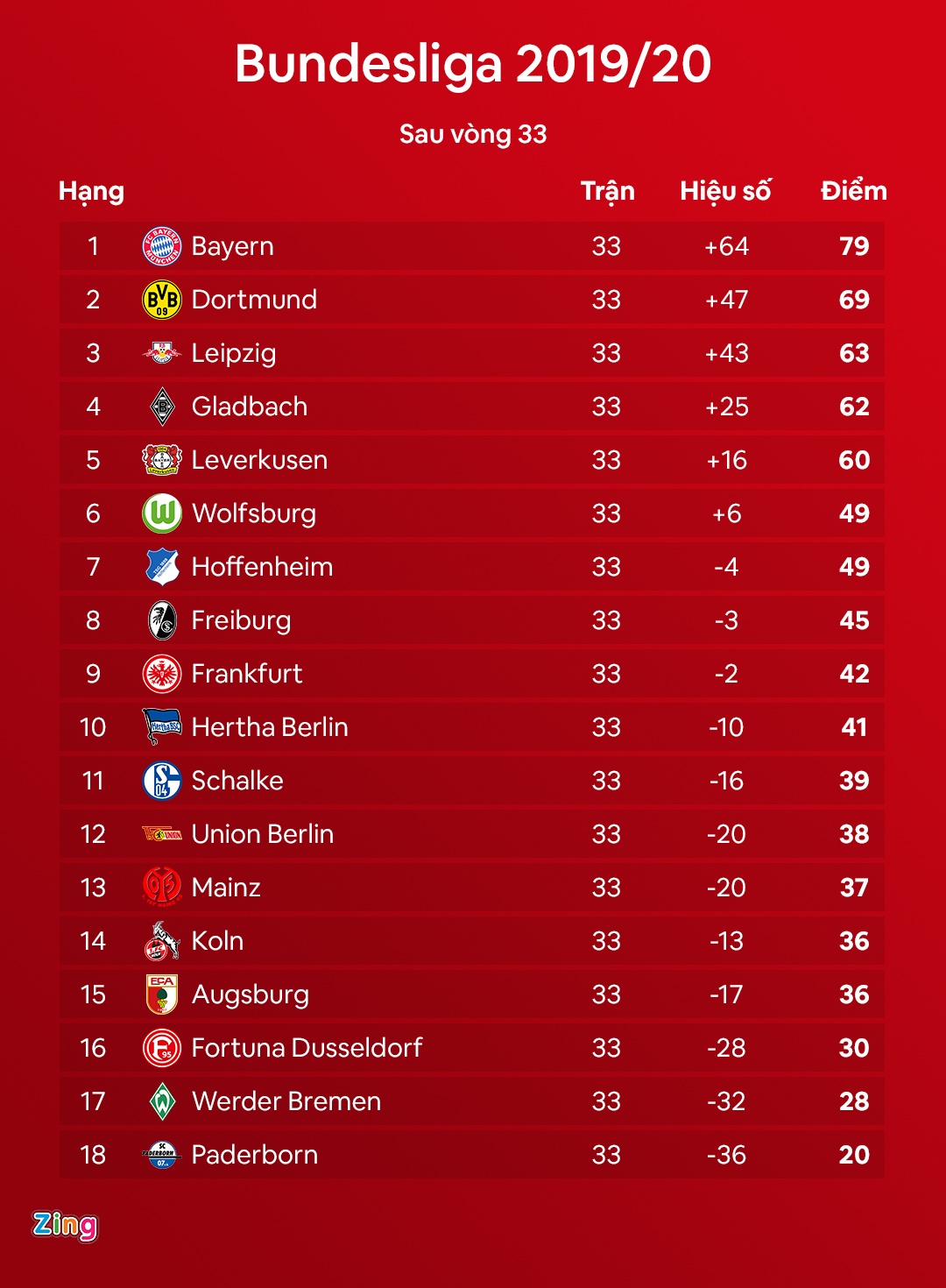The width and height of the screenshot is (946, 1288).
Task: Click the Điểm column header
Action: coord(853,191)
